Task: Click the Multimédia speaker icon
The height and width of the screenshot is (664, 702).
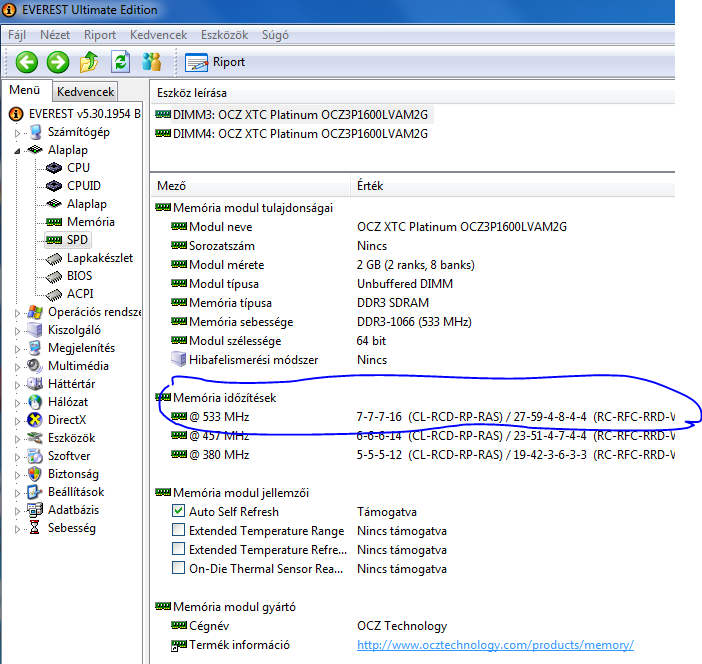Action: coord(34,366)
